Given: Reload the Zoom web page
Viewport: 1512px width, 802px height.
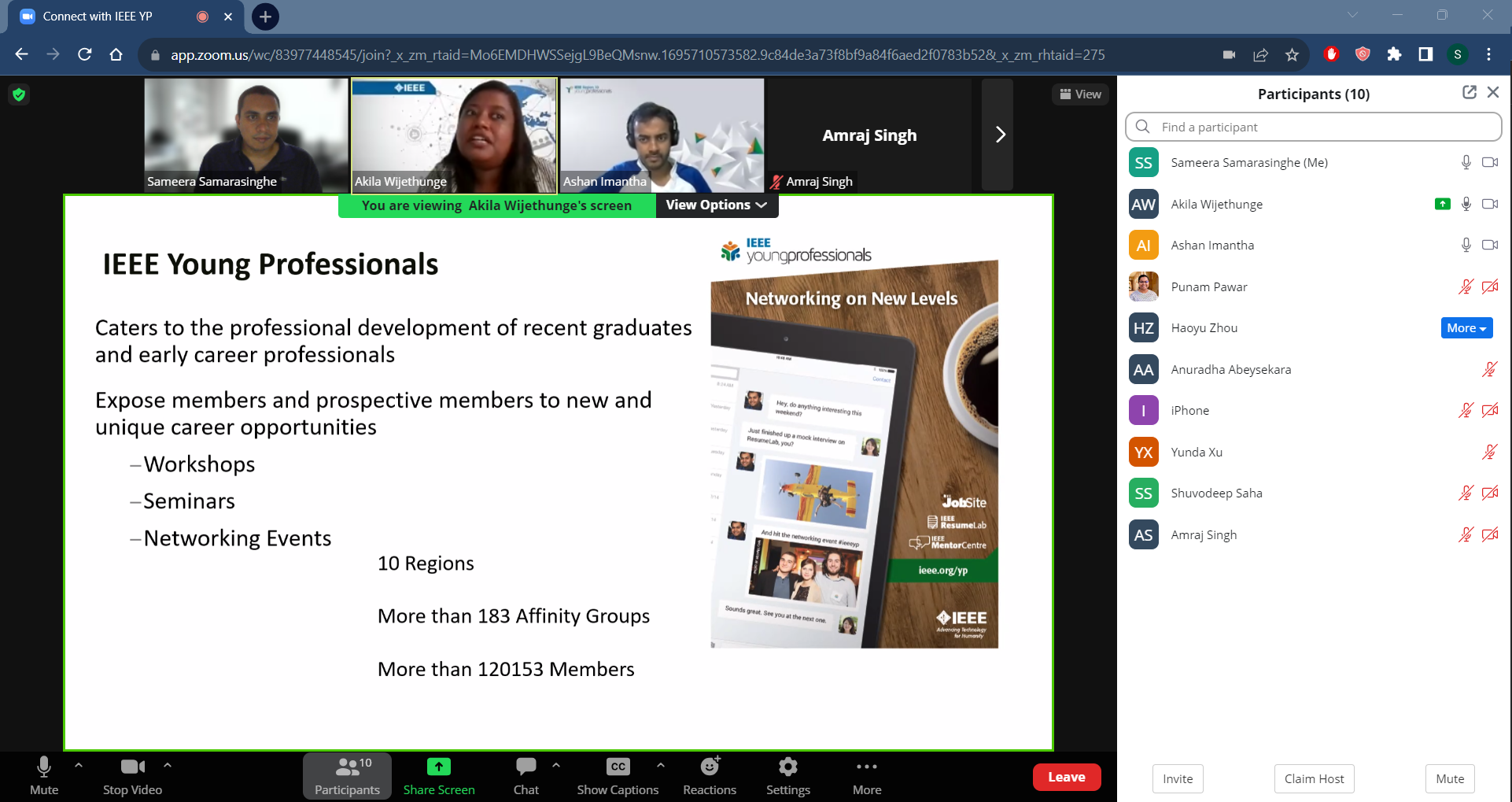Looking at the screenshot, I should [x=85, y=54].
